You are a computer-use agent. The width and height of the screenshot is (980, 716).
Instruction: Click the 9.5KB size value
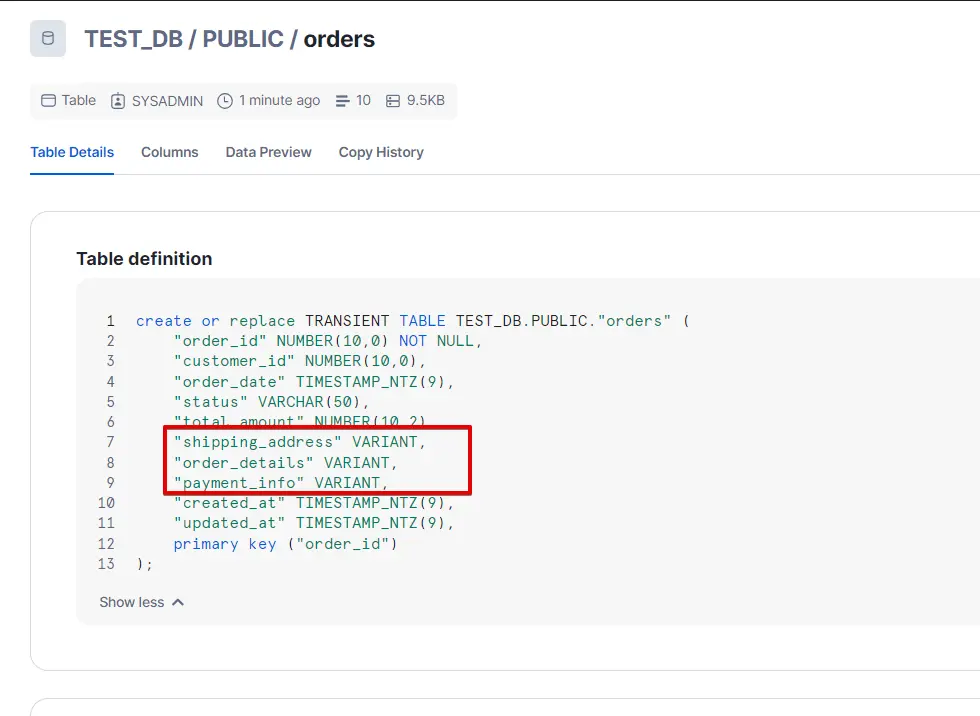(x=426, y=101)
